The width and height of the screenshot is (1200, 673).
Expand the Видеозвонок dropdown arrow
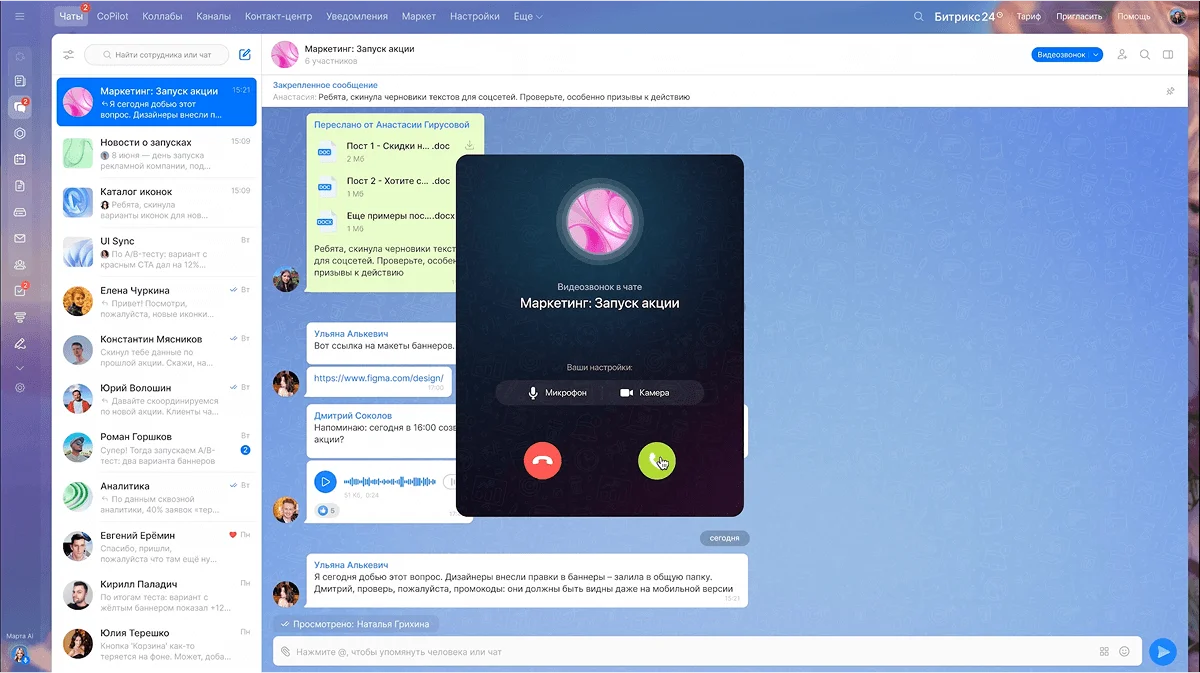coord(1096,55)
